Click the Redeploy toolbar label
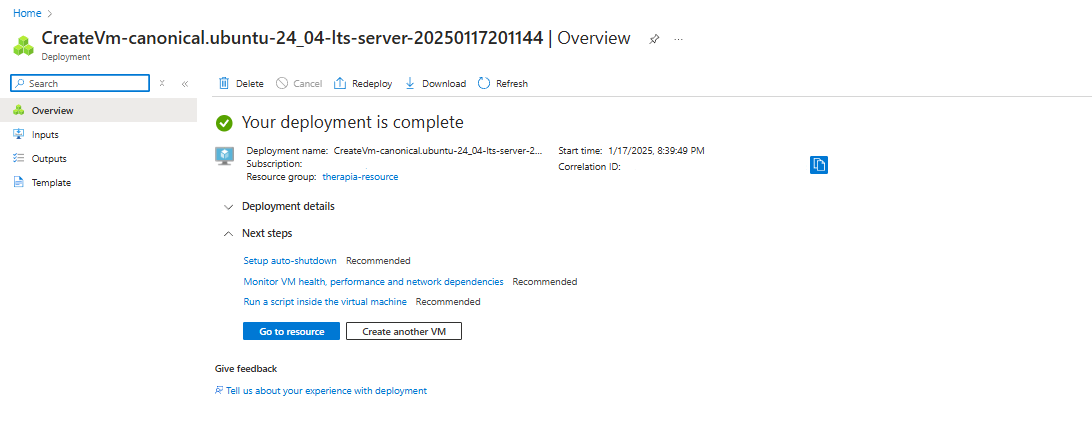The width and height of the screenshot is (1092, 421). 372,84
